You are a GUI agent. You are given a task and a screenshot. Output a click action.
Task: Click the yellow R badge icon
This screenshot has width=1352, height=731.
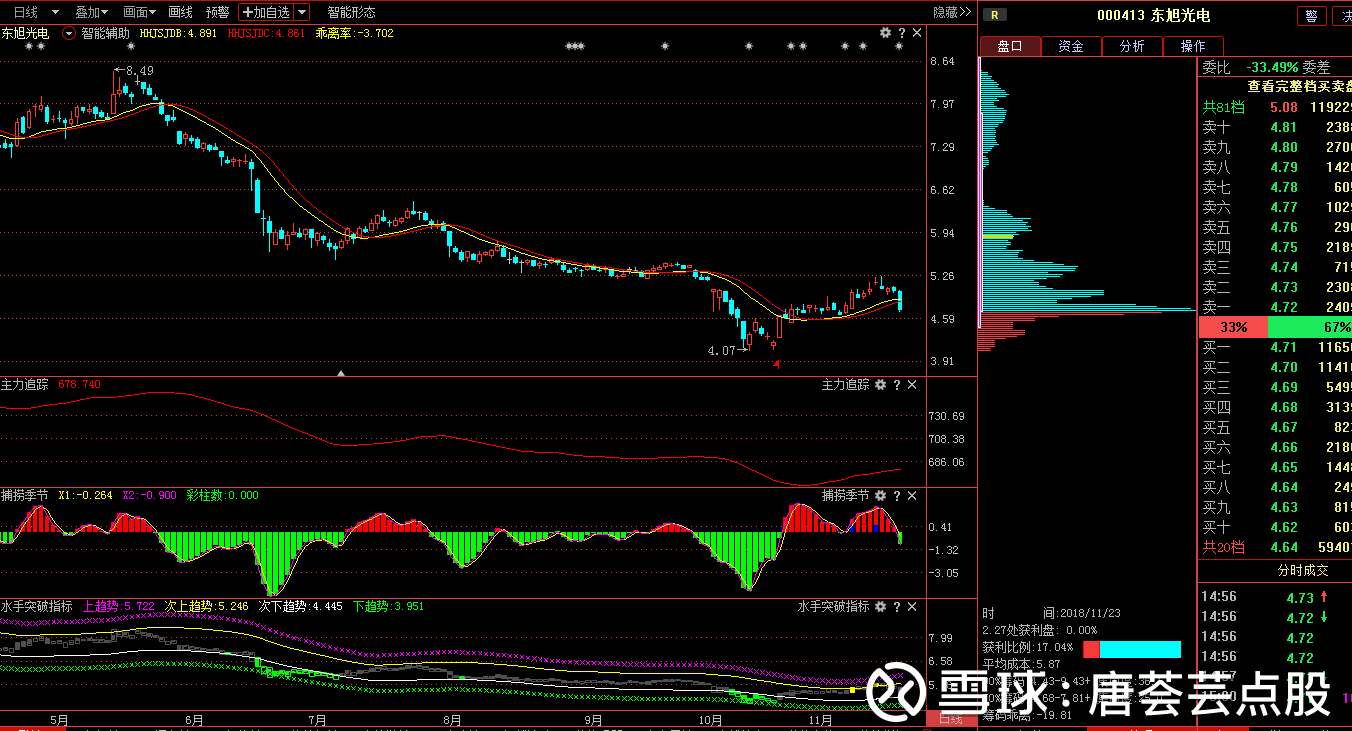(995, 14)
